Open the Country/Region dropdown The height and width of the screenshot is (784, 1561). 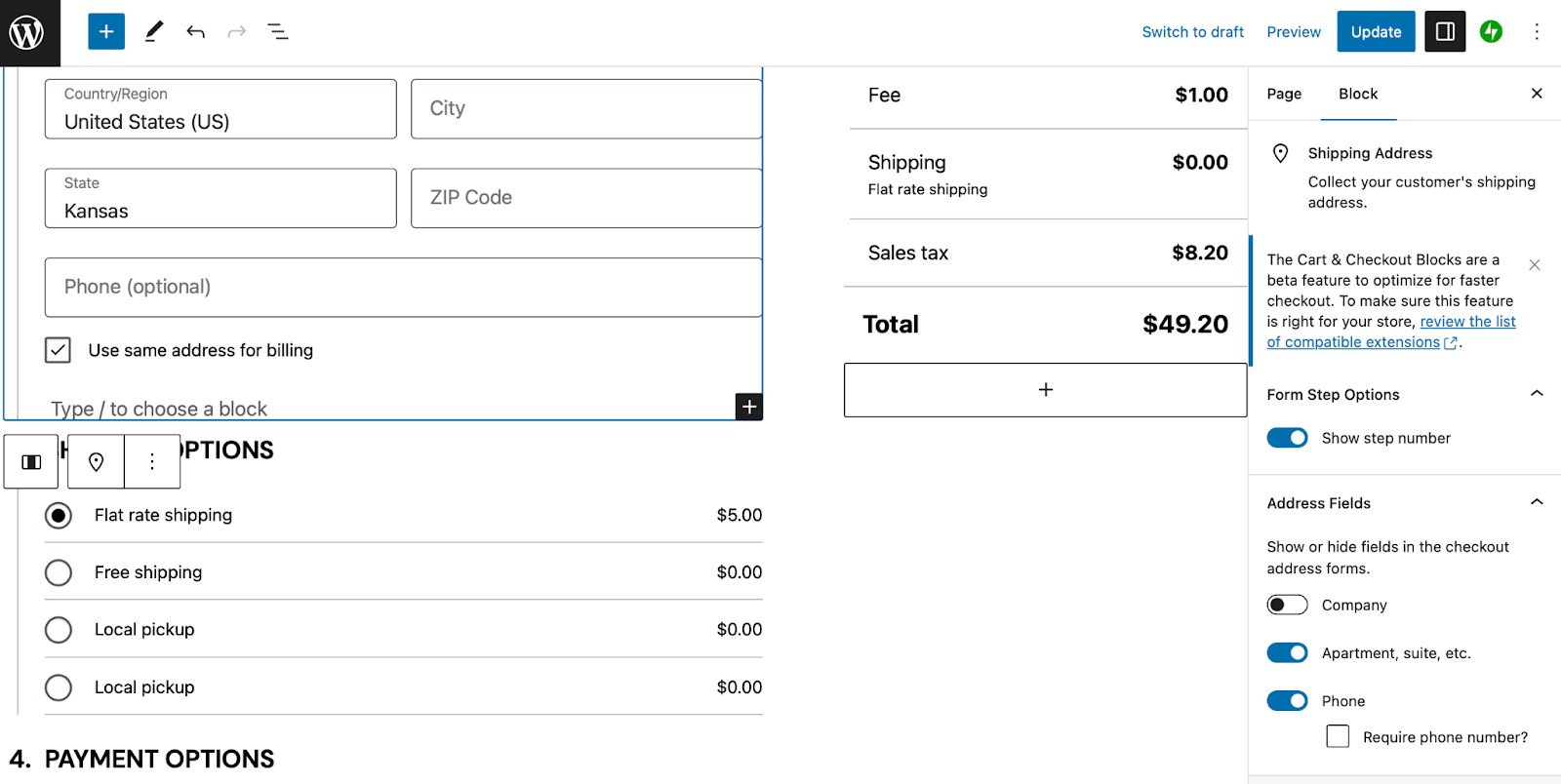click(x=220, y=109)
